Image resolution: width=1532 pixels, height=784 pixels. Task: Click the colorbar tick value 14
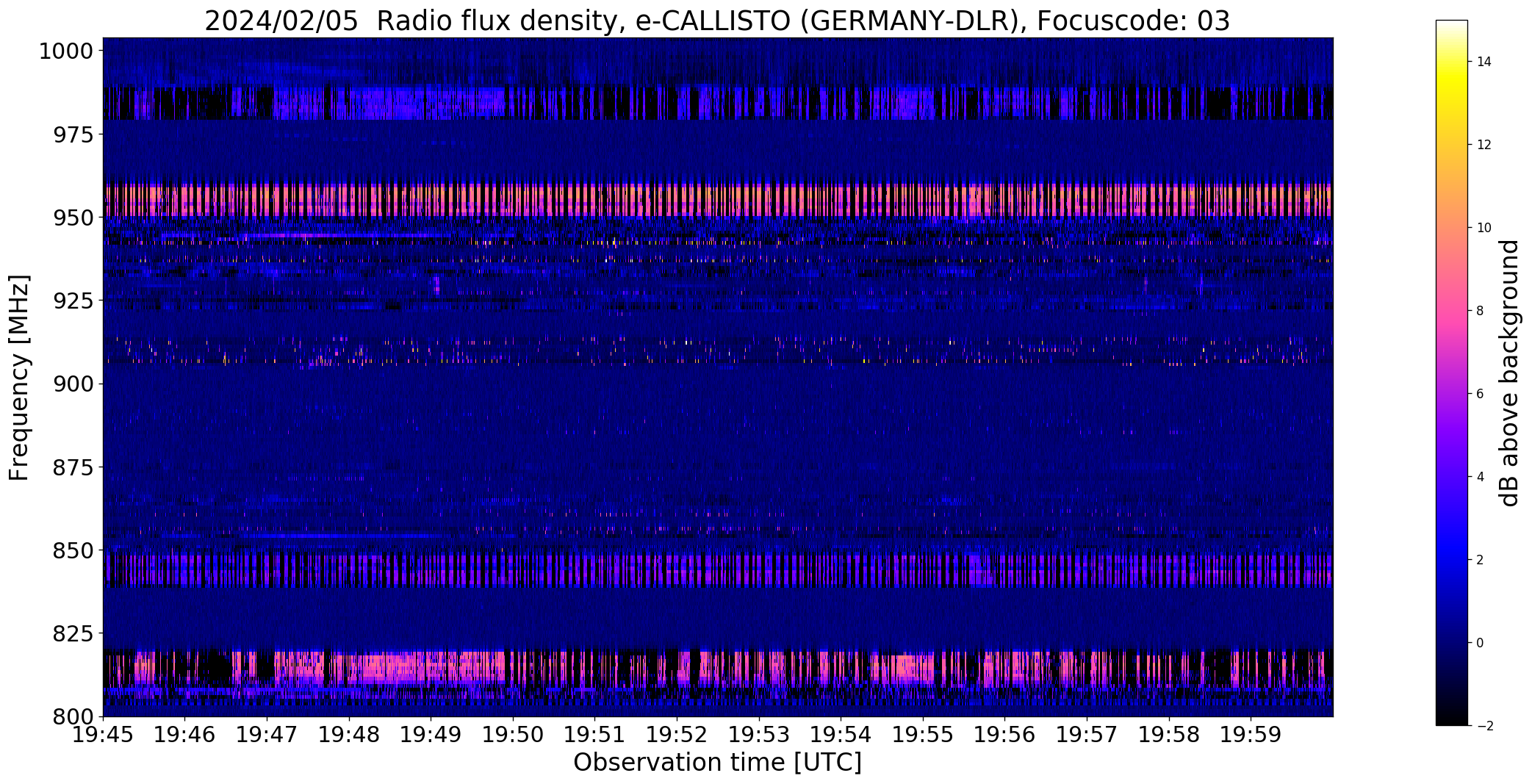click(x=1484, y=62)
